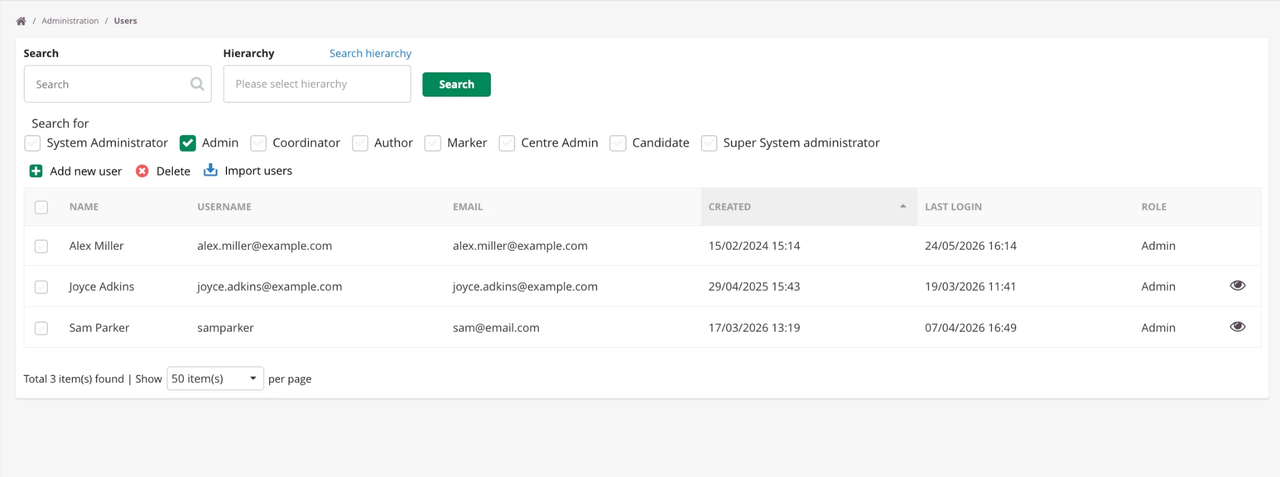Click the magnifier icon in Search box
The image size is (1280, 477).
click(x=197, y=84)
